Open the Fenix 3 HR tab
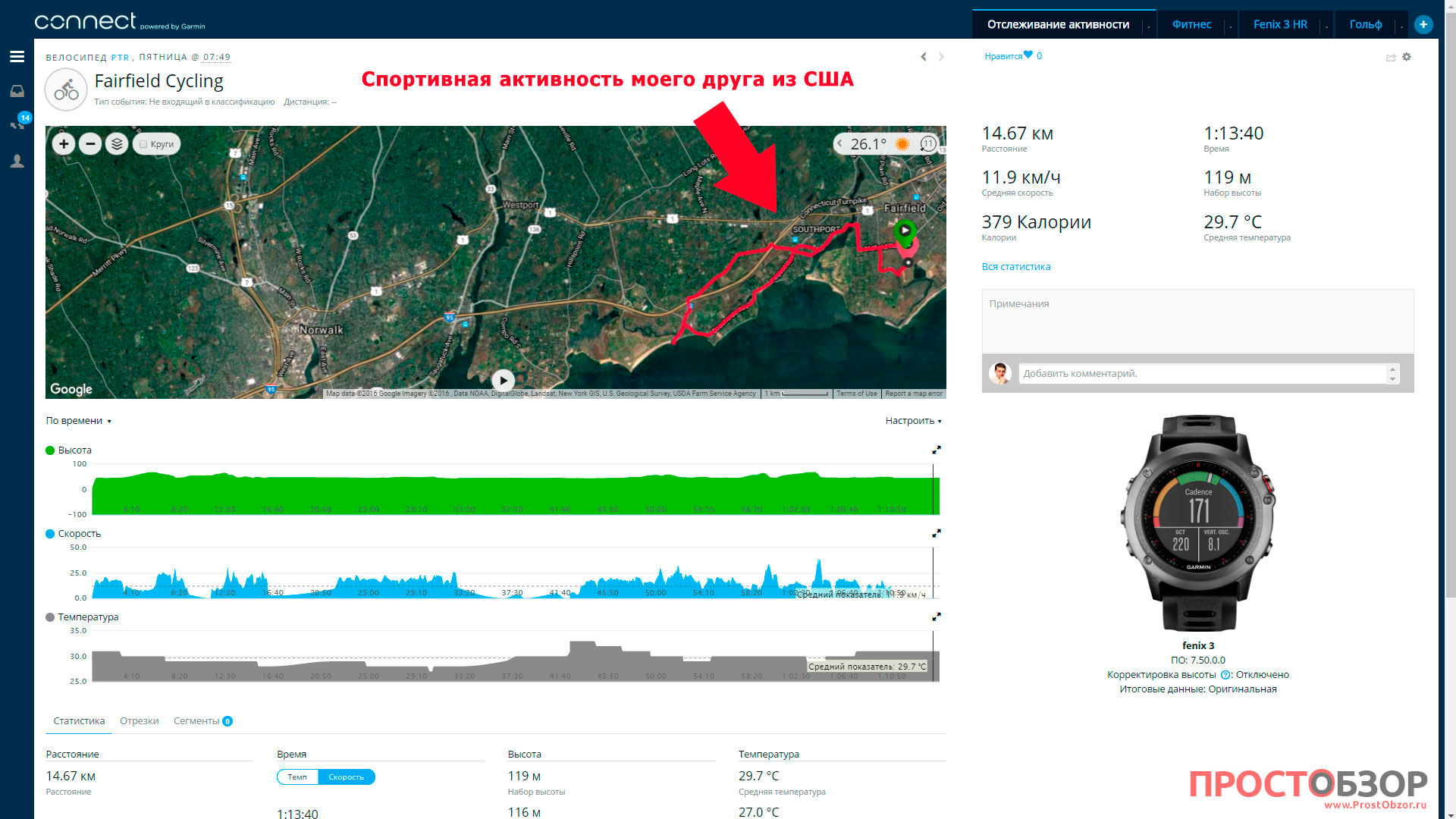This screenshot has width=1456, height=819. 1279,24
